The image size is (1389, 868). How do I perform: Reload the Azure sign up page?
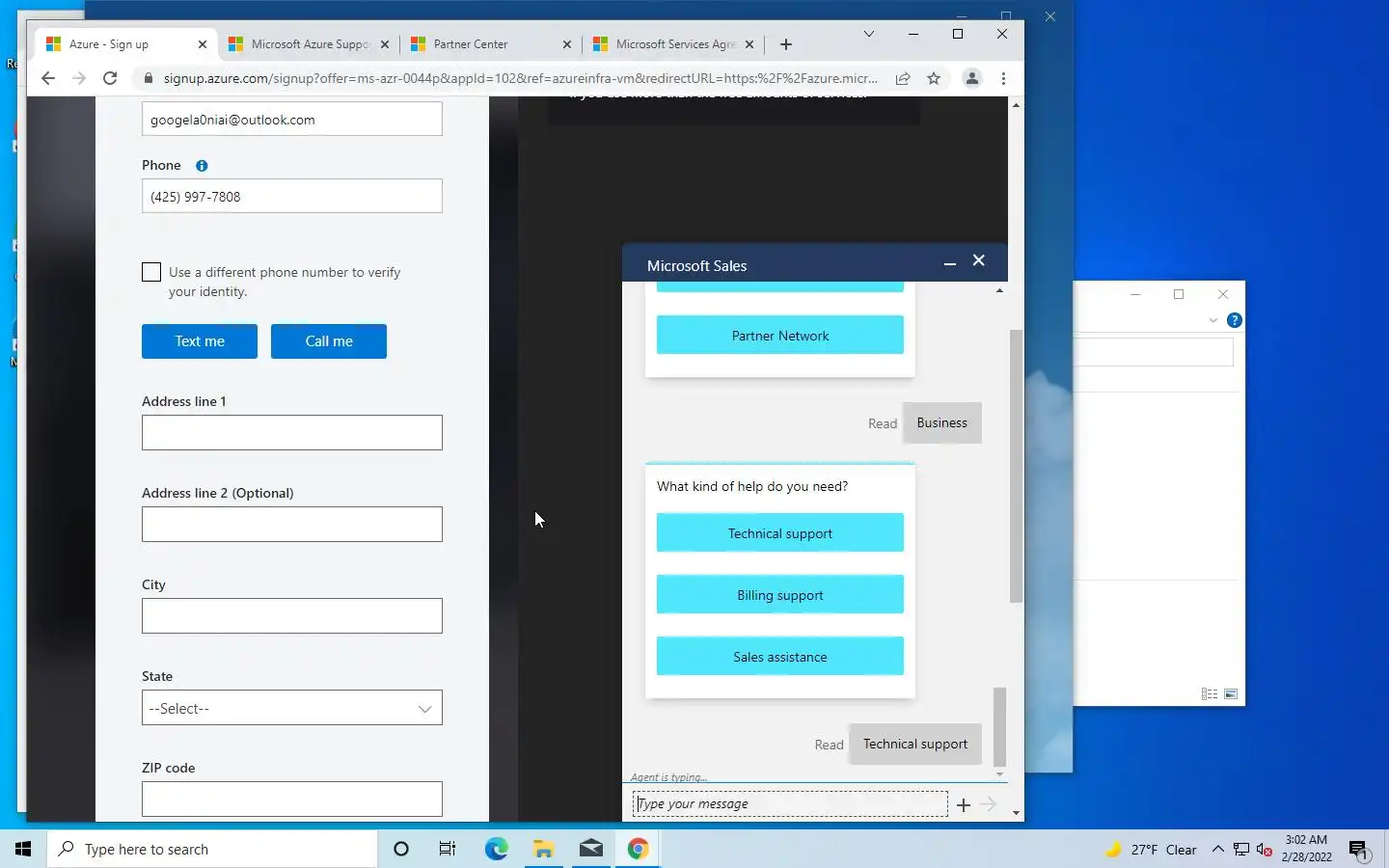tap(110, 79)
